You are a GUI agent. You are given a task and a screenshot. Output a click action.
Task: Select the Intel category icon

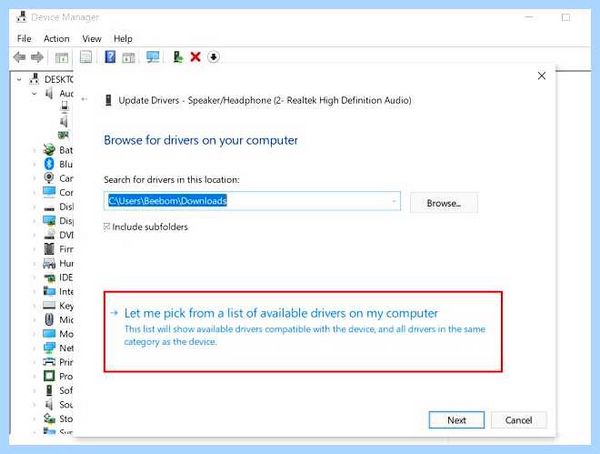click(x=49, y=291)
